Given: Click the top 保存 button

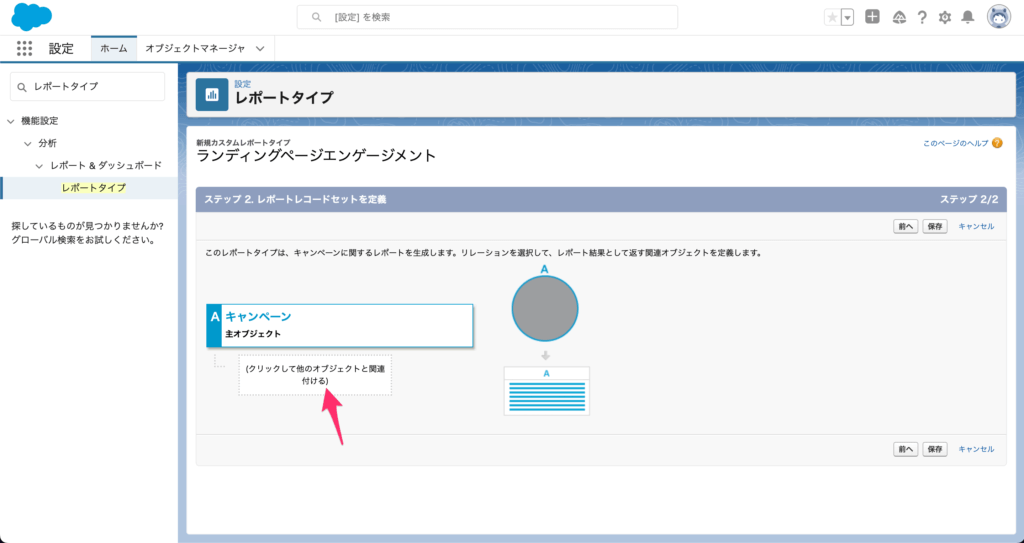Looking at the screenshot, I should [x=935, y=226].
